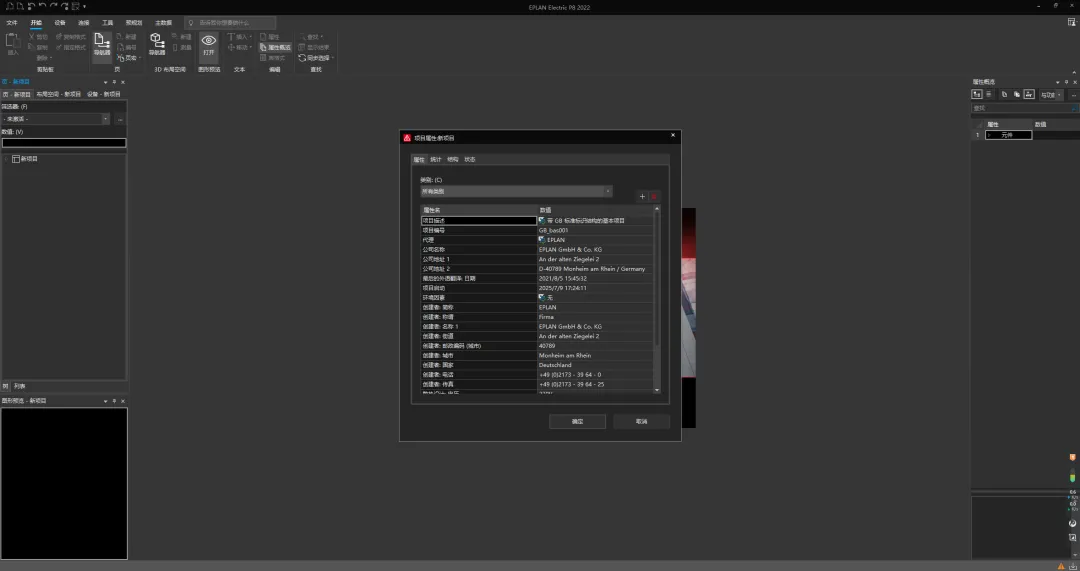Click the +49 (0)2173 - 39 64 - 25 fax value
This screenshot has width=1080, height=571.
pos(572,385)
